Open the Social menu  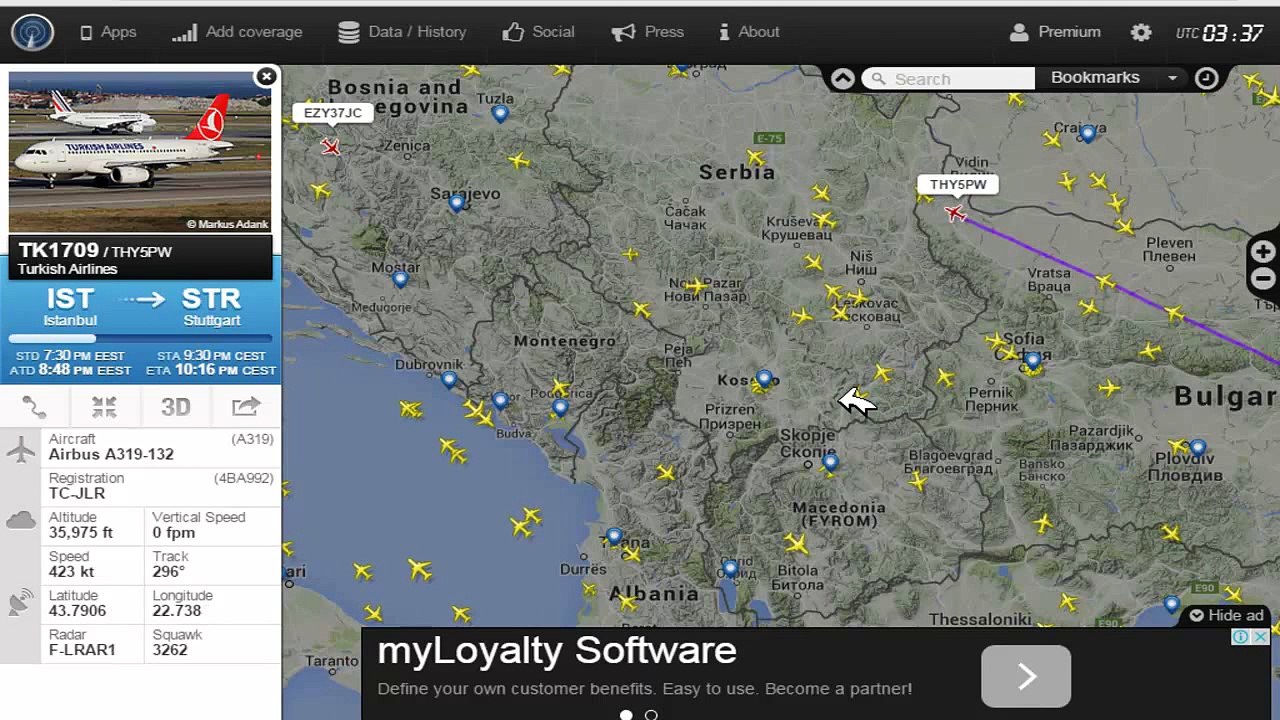[538, 32]
